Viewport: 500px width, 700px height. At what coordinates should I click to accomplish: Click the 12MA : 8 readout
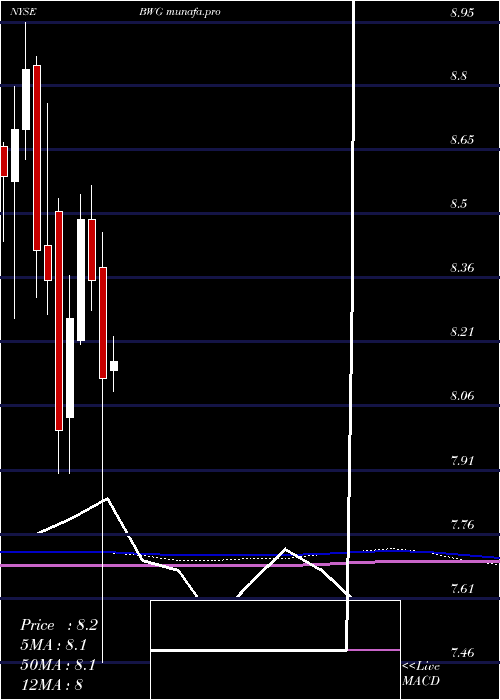(52, 685)
